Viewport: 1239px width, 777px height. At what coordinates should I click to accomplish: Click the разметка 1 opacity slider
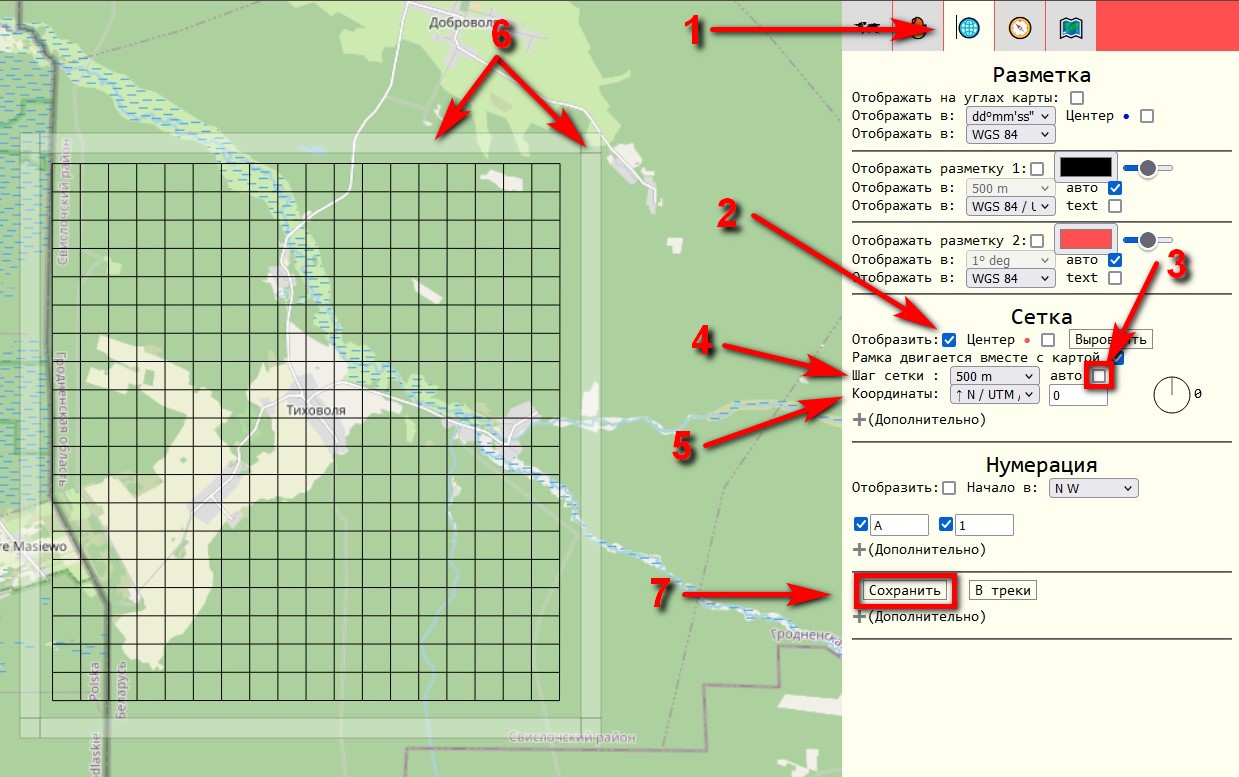(1148, 169)
